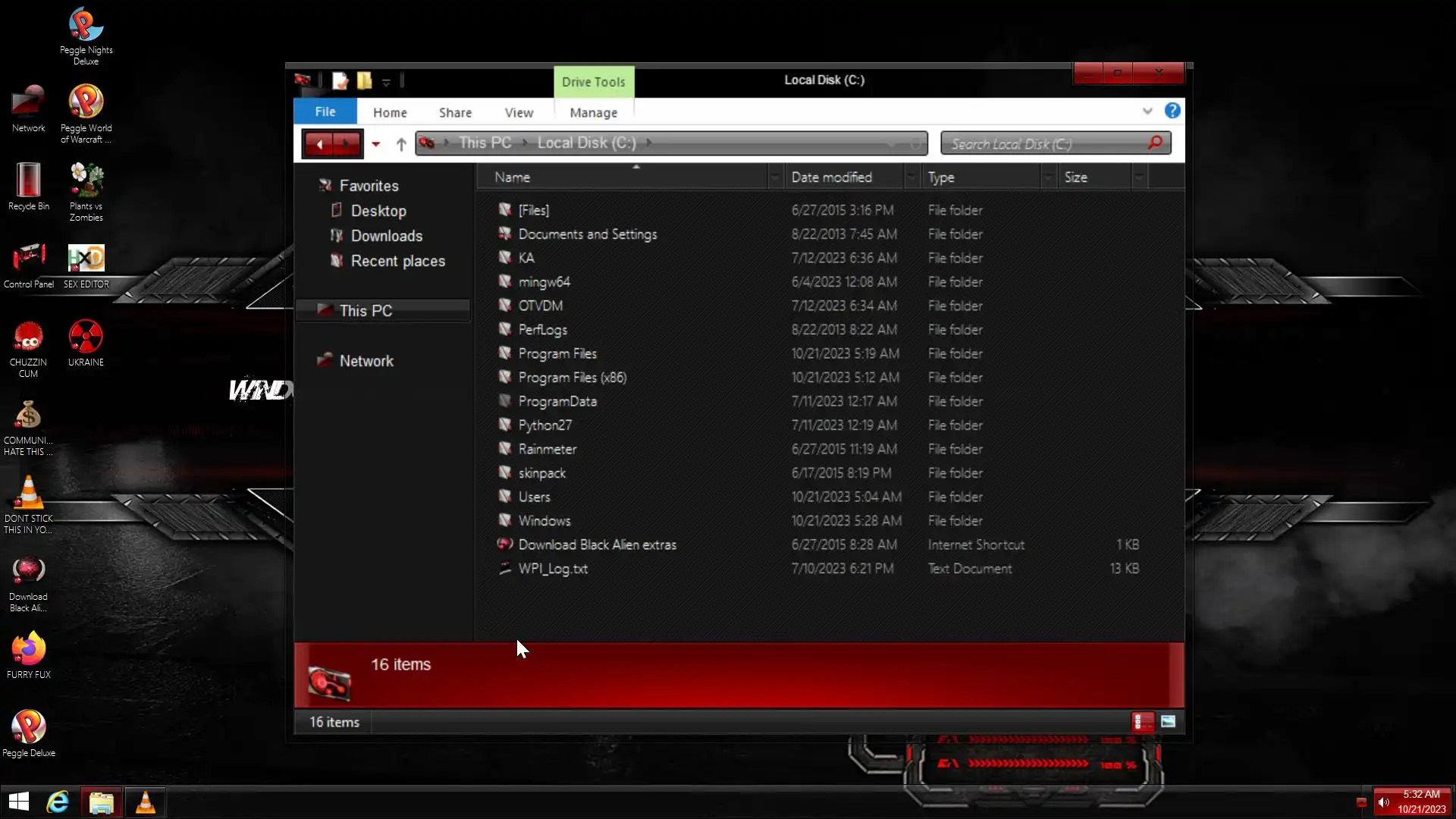
Task: Click the New Folder quick access icon
Action: point(365,80)
